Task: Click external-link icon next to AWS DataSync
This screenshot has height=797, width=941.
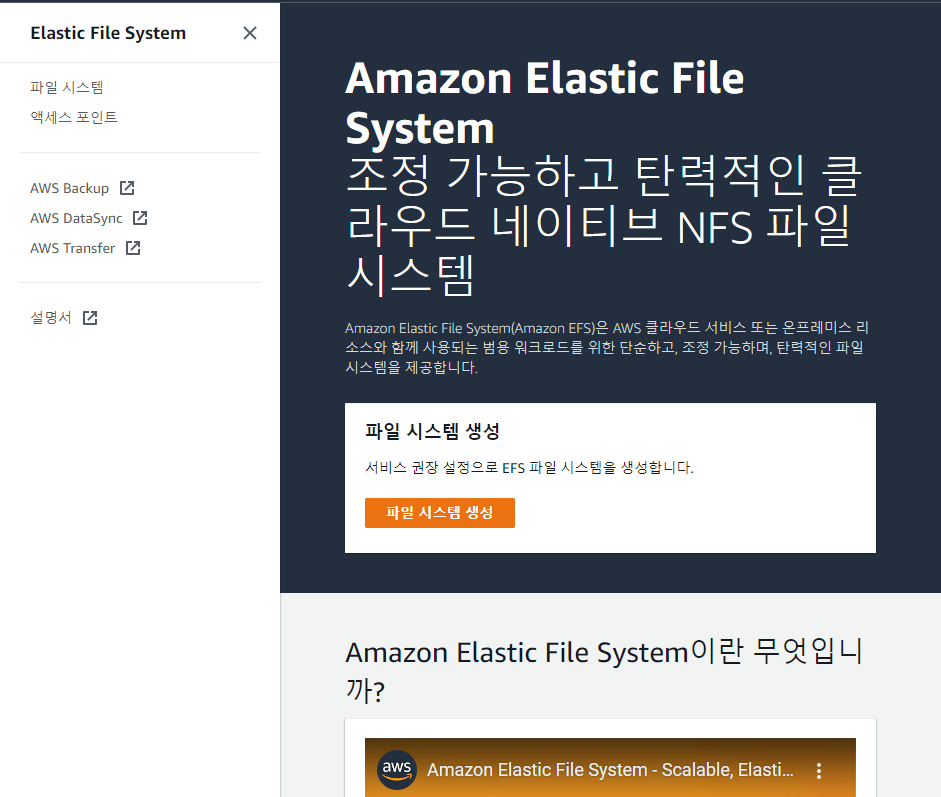Action: coord(140,218)
